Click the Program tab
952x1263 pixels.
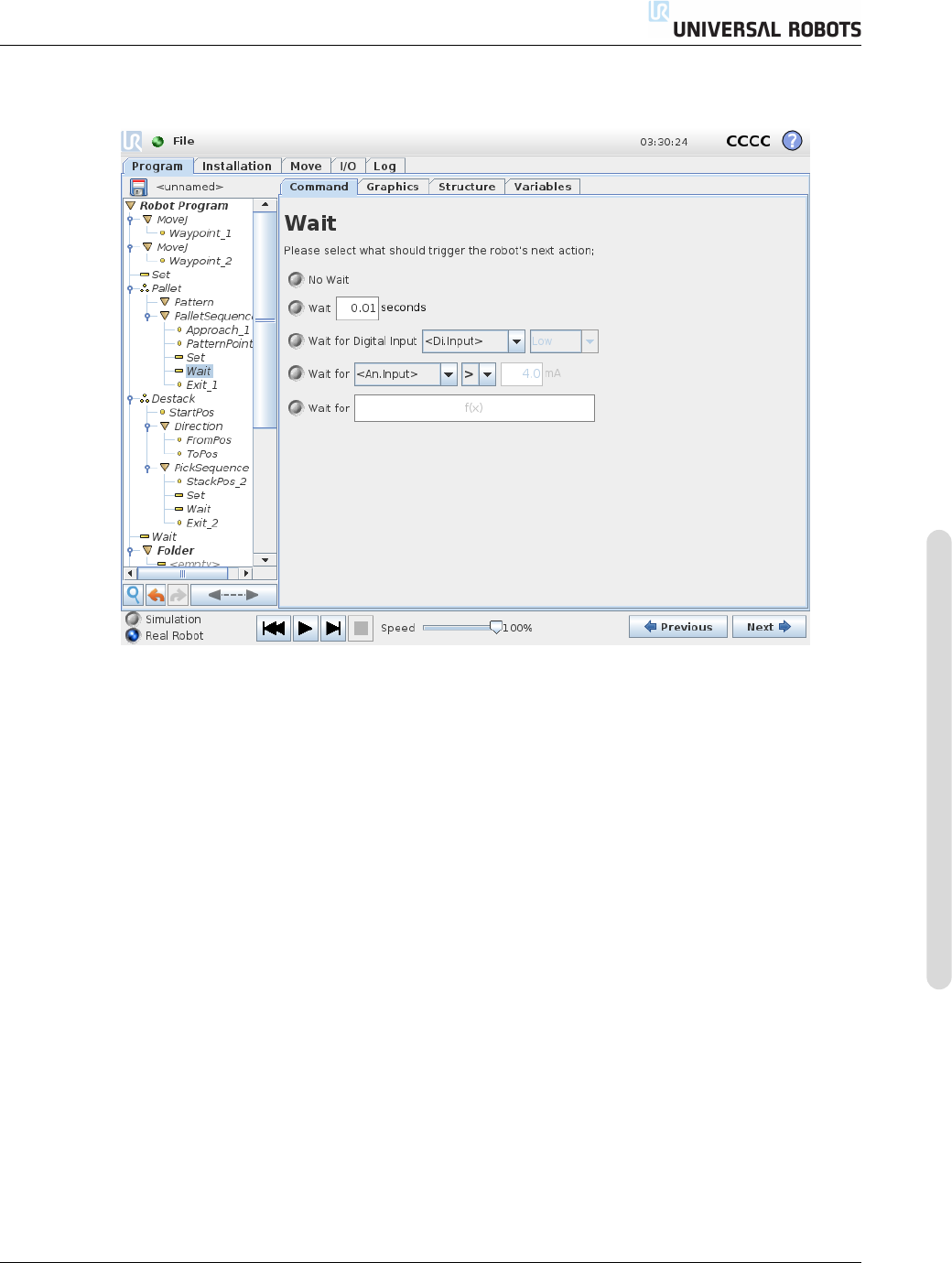[157, 167]
